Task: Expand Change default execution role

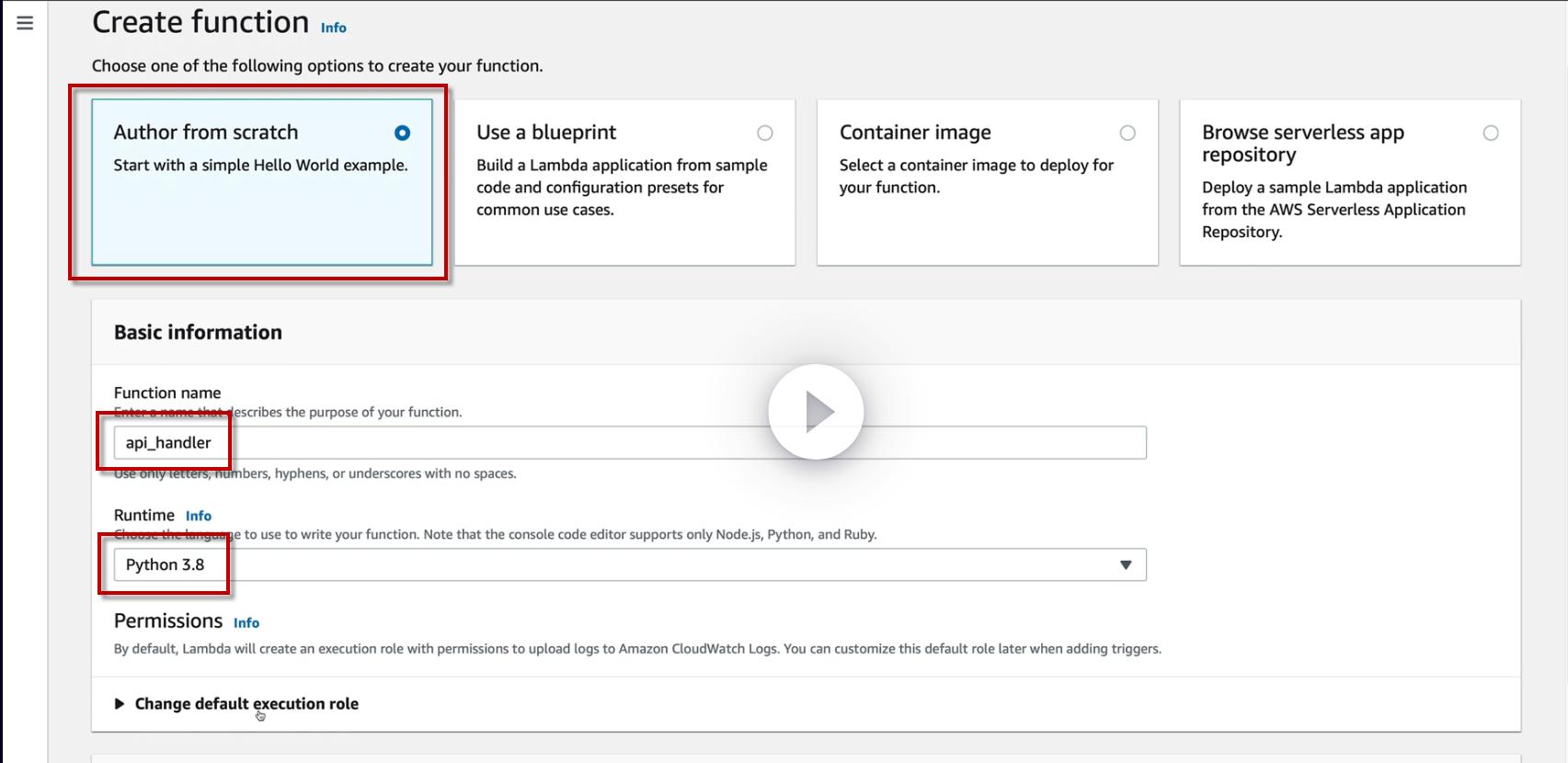Action: click(x=120, y=704)
